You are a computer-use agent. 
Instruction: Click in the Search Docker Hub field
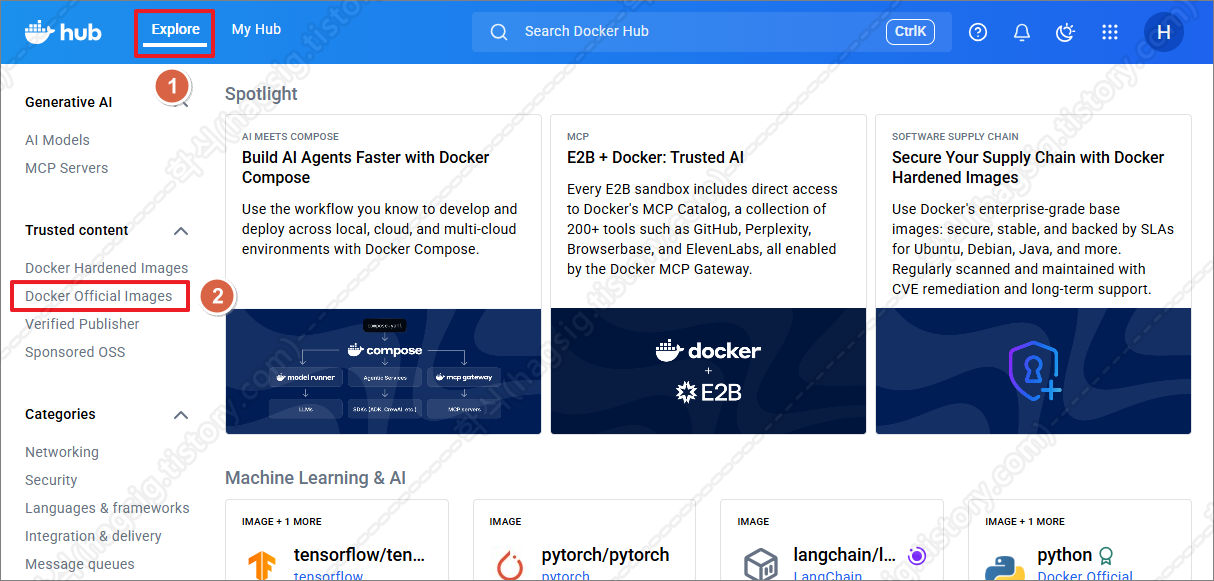pyautogui.click(x=710, y=32)
